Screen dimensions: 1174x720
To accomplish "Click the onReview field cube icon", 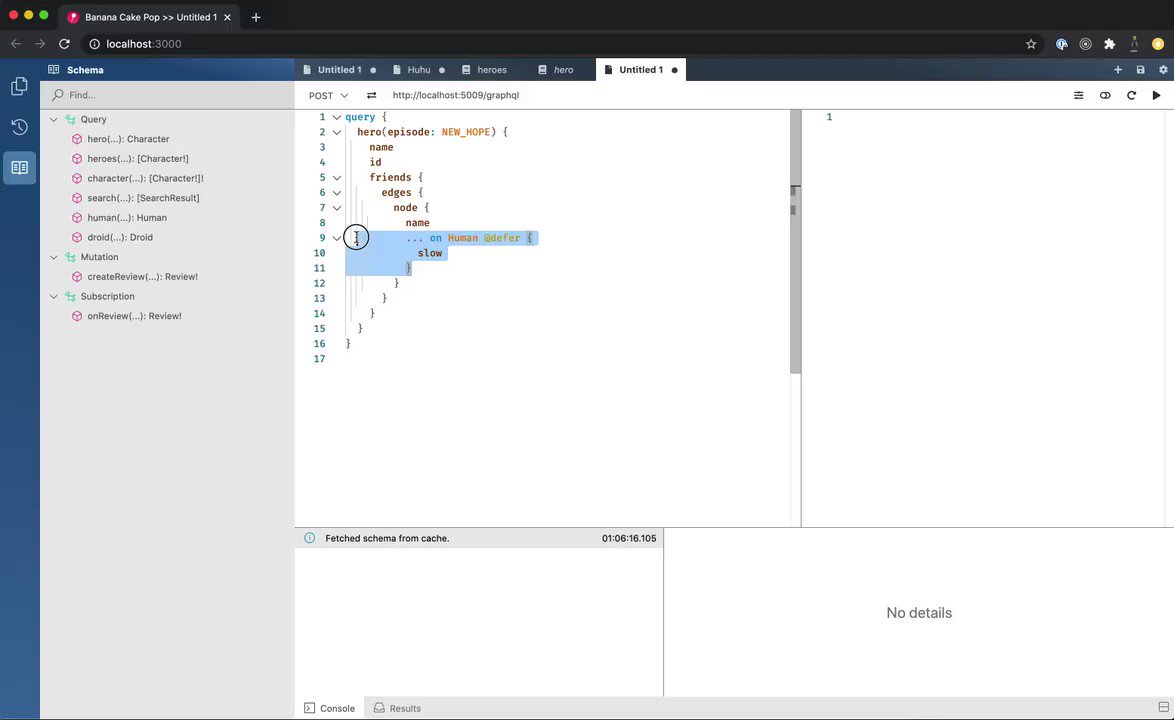I will point(76,316).
